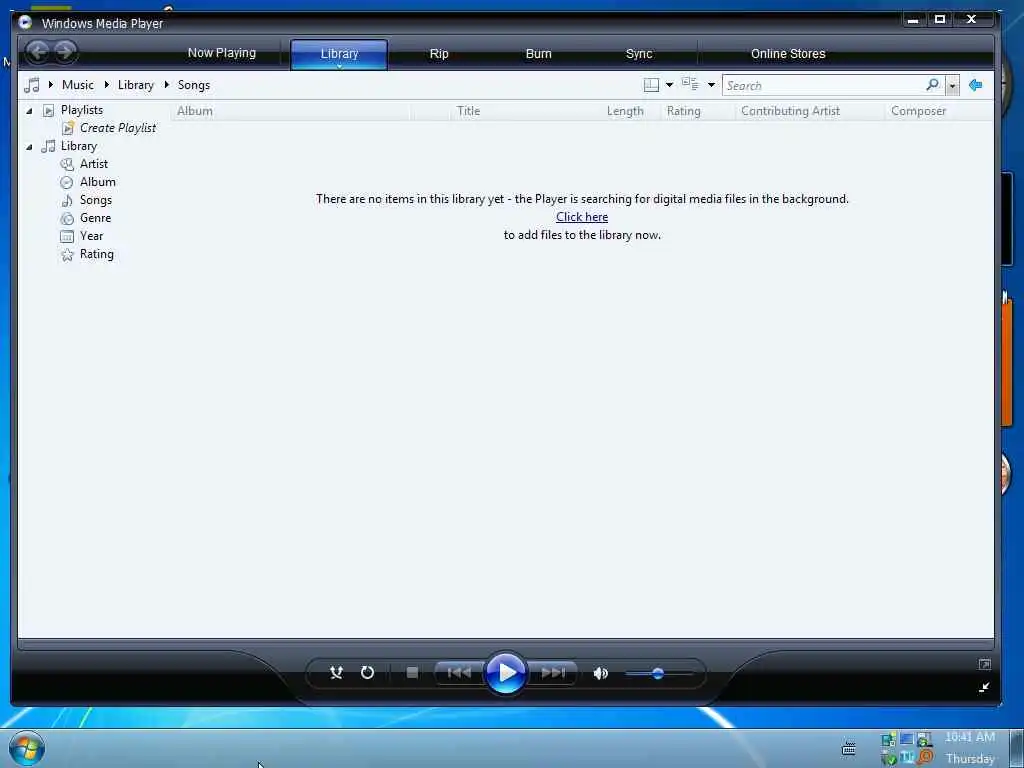Click the Artist icon in the tree

pos(67,165)
